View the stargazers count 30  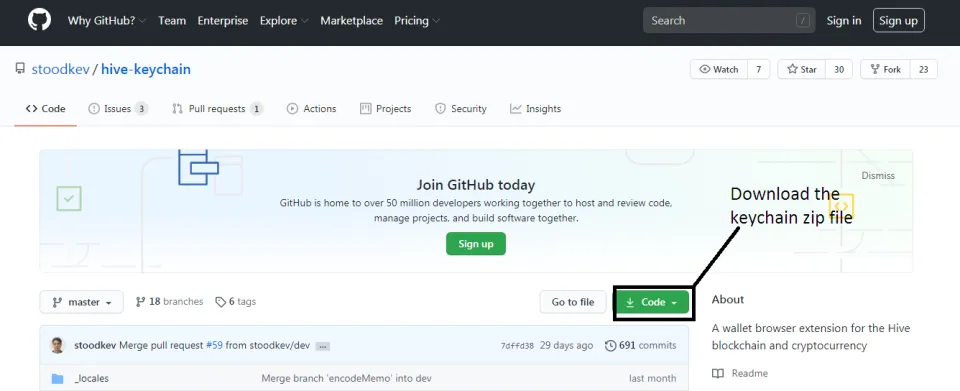tap(839, 69)
